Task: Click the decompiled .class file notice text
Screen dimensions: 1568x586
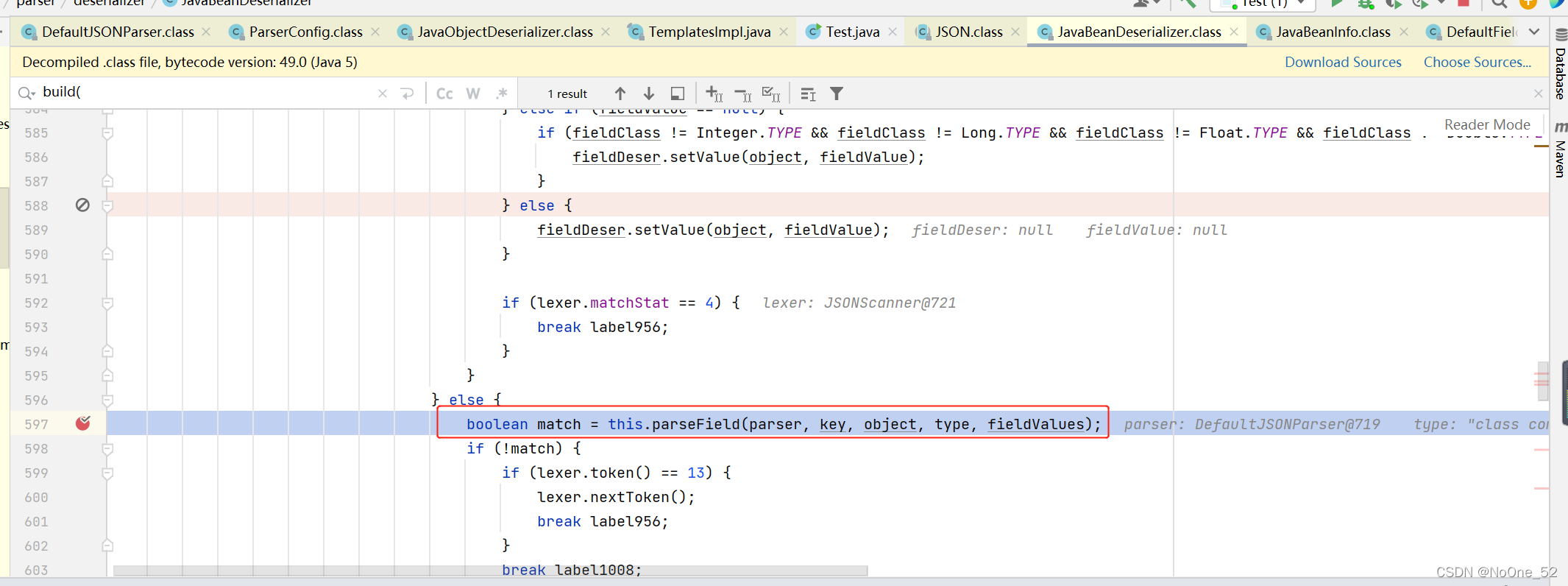Action: [x=190, y=63]
